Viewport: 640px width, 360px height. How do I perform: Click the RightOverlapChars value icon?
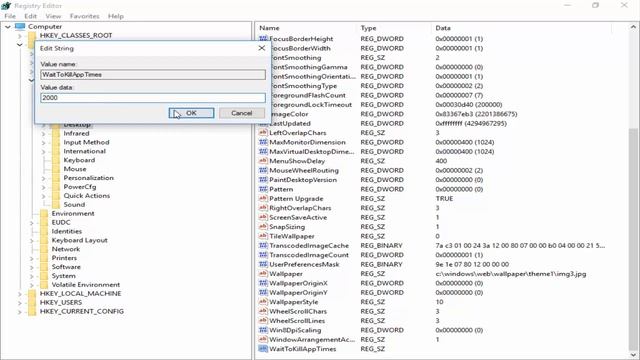[x=263, y=208]
